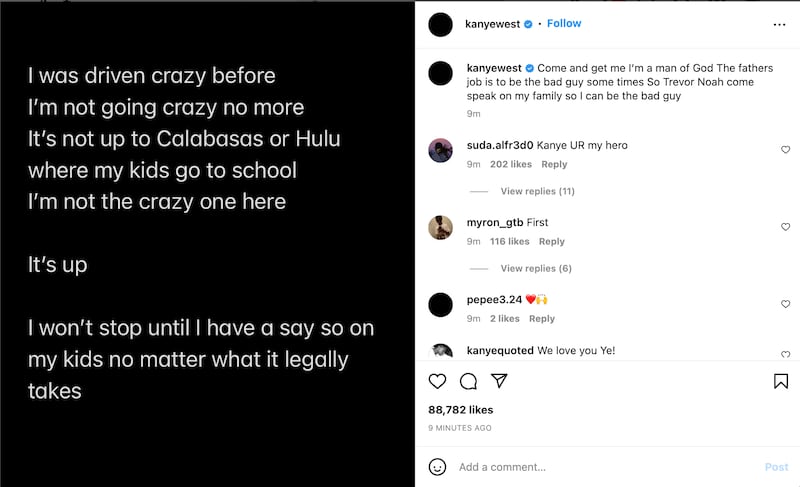This screenshot has width=800, height=487.
Task: Open the three-dot more options menu
Action: click(780, 24)
